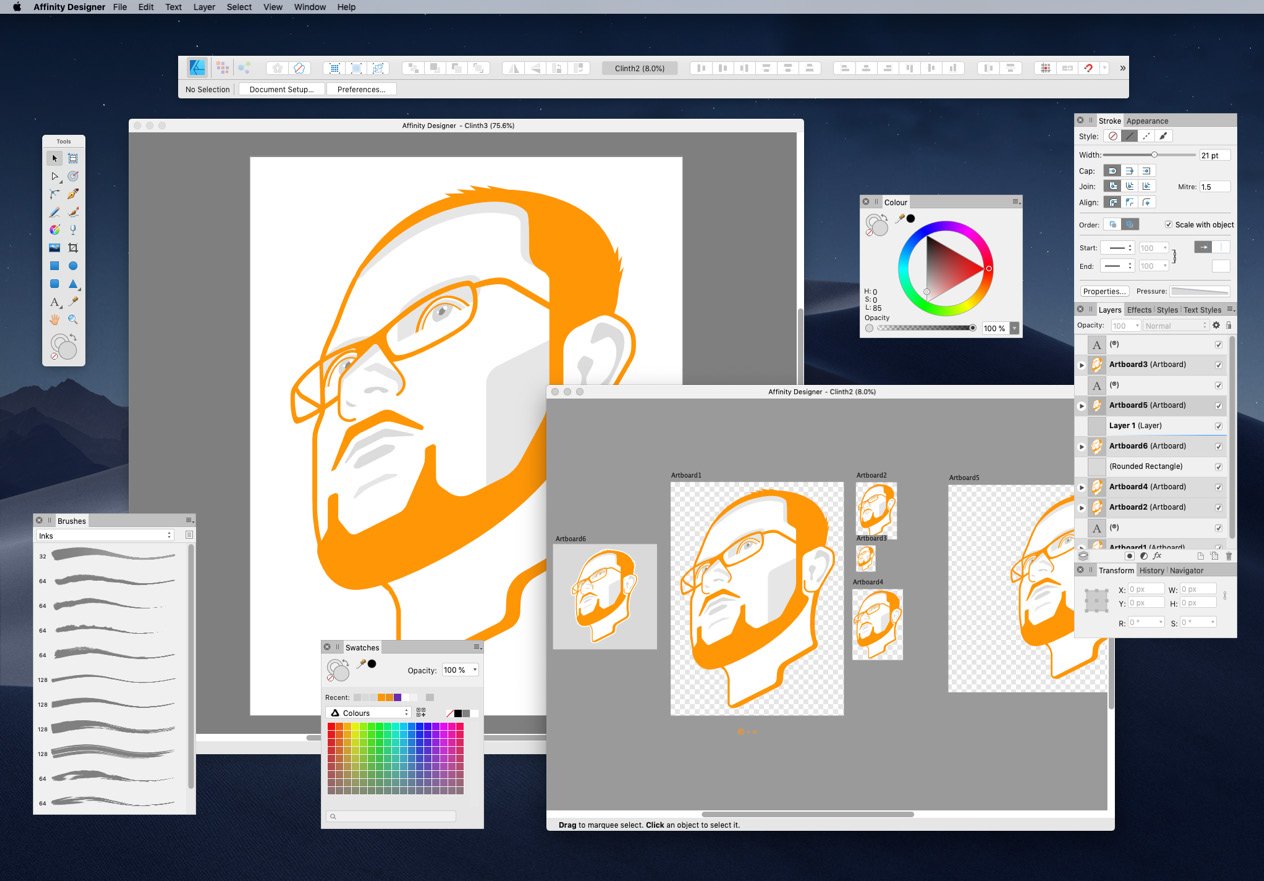Expand the Artboard3 layer
This screenshot has width=1264, height=881.
(x=1081, y=365)
